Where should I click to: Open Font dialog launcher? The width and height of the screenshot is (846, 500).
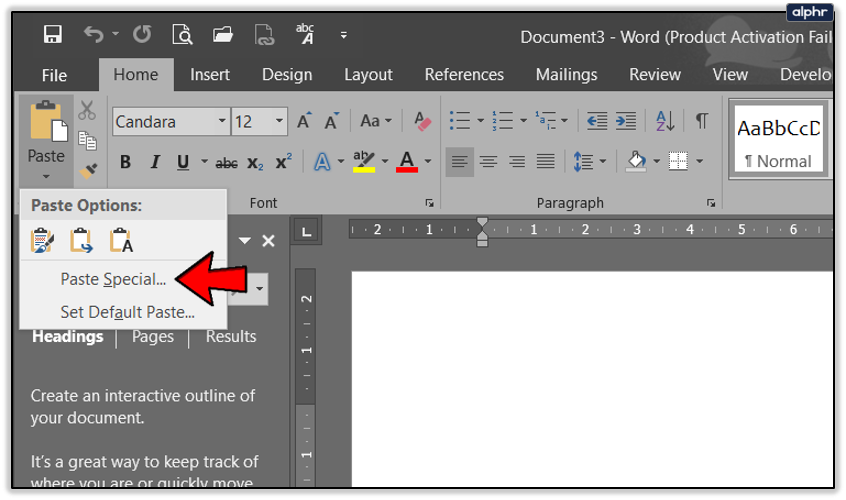pos(429,203)
